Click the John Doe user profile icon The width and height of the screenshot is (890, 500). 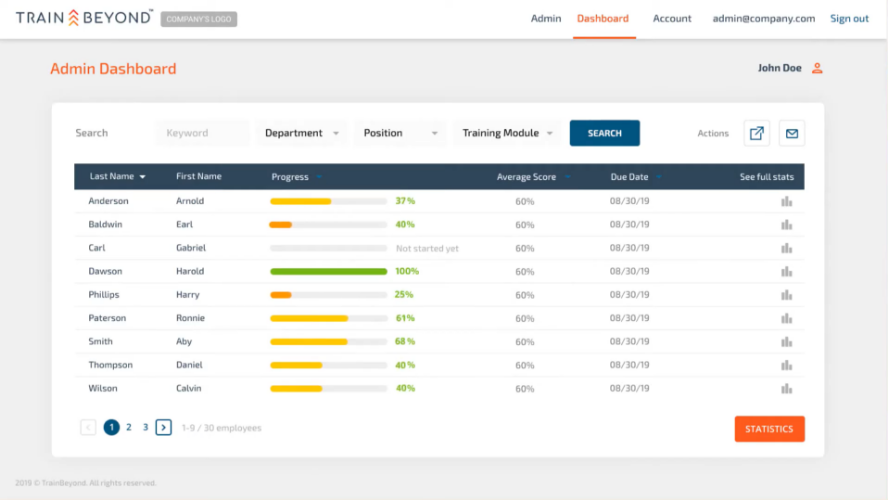pyautogui.click(x=817, y=68)
